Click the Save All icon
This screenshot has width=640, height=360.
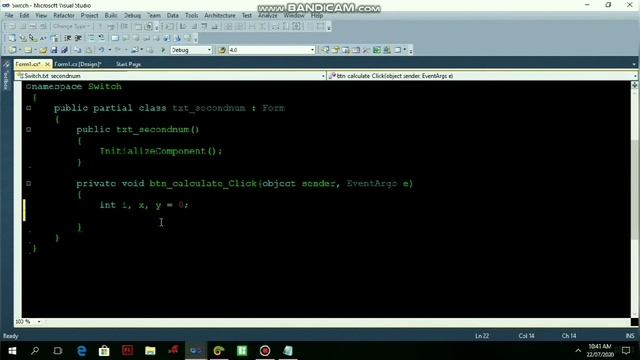click(64, 50)
